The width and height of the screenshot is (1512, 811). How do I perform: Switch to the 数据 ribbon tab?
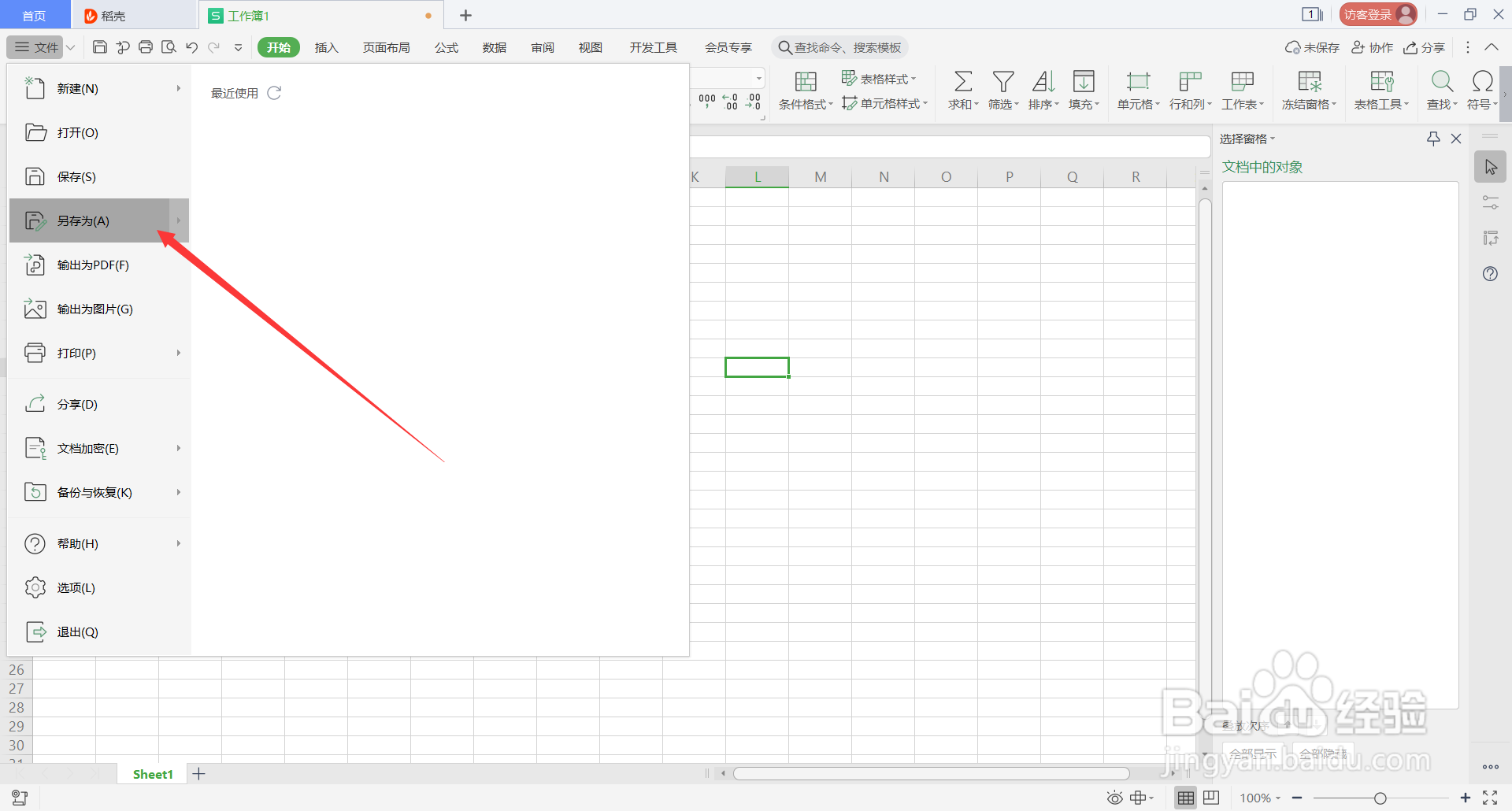(x=494, y=46)
